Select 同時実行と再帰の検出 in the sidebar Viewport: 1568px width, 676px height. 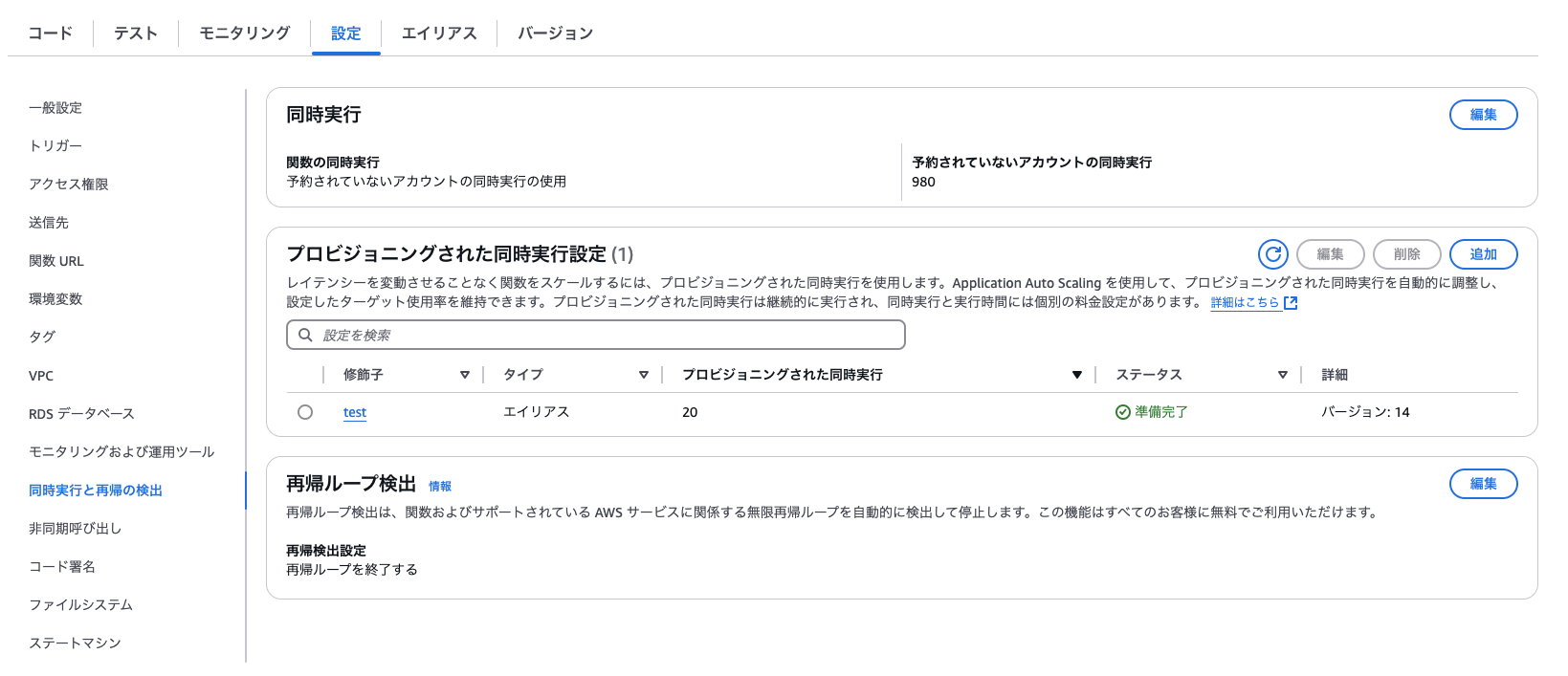pyautogui.click(x=96, y=491)
